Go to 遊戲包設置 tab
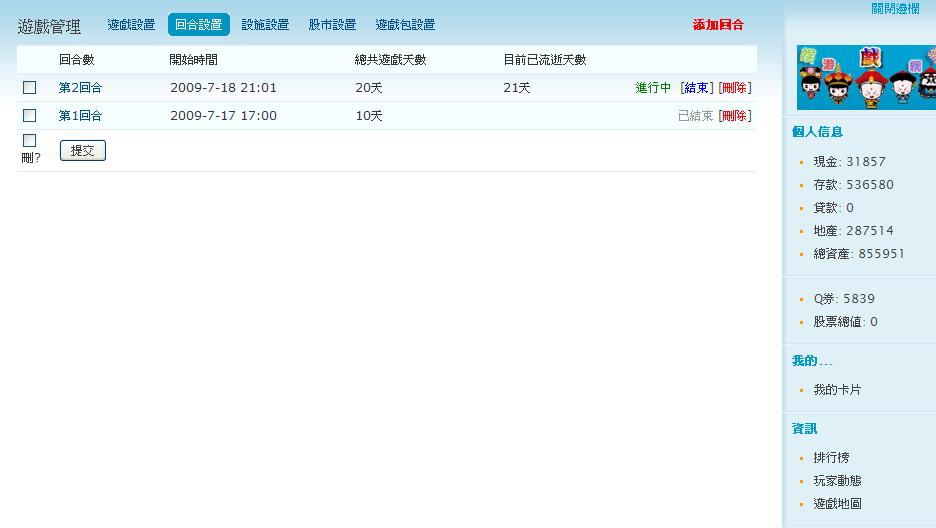Image resolution: width=936 pixels, height=528 pixels. pos(405,24)
